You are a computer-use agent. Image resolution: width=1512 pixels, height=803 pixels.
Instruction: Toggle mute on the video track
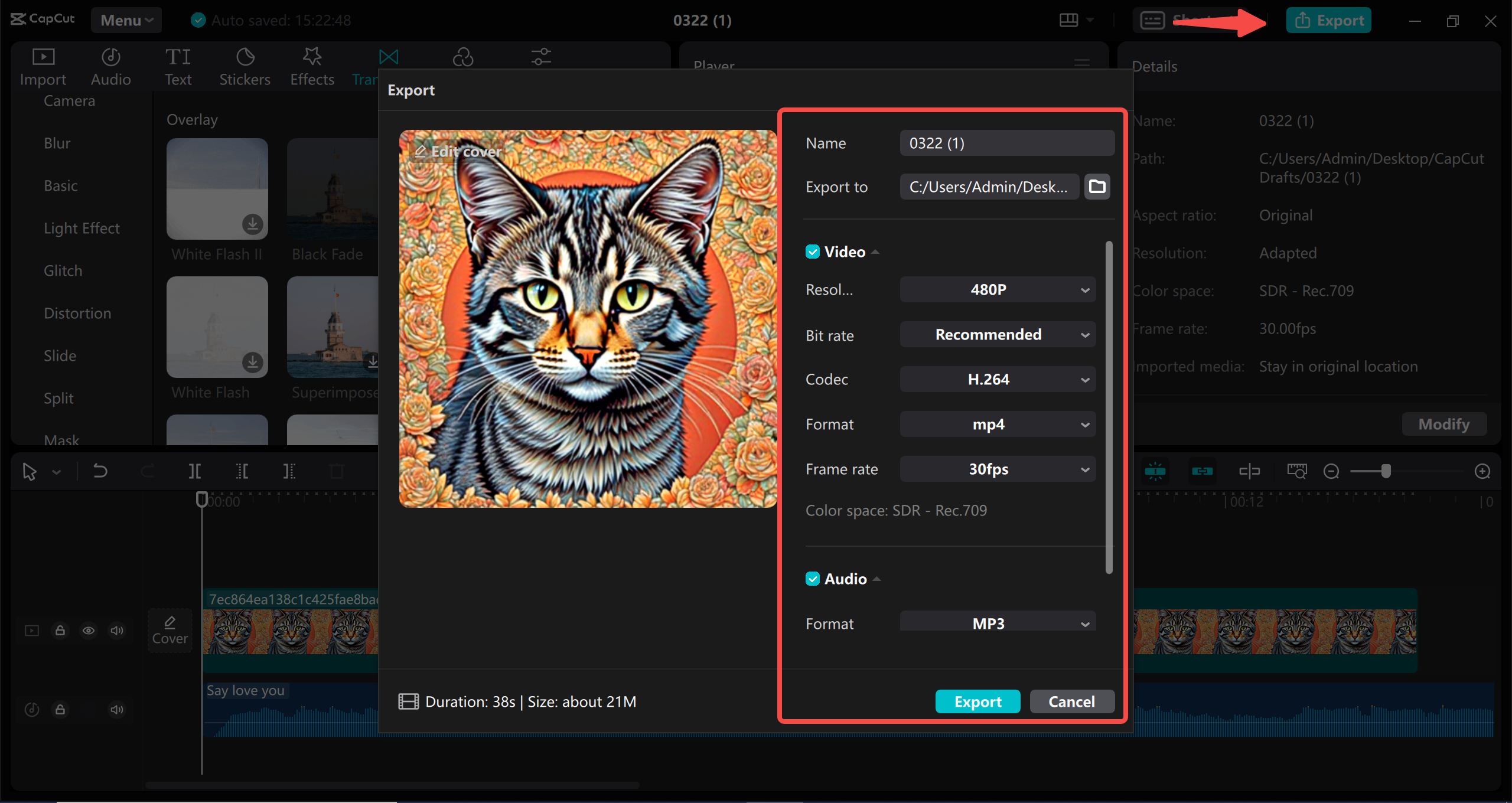(x=116, y=631)
